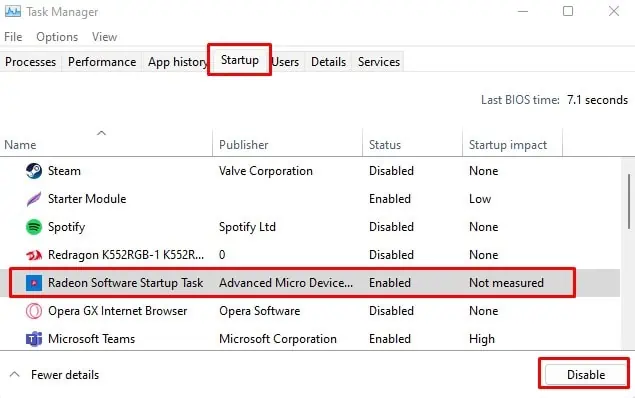
Task: Sort by the Publisher column header
Action: coord(244,145)
